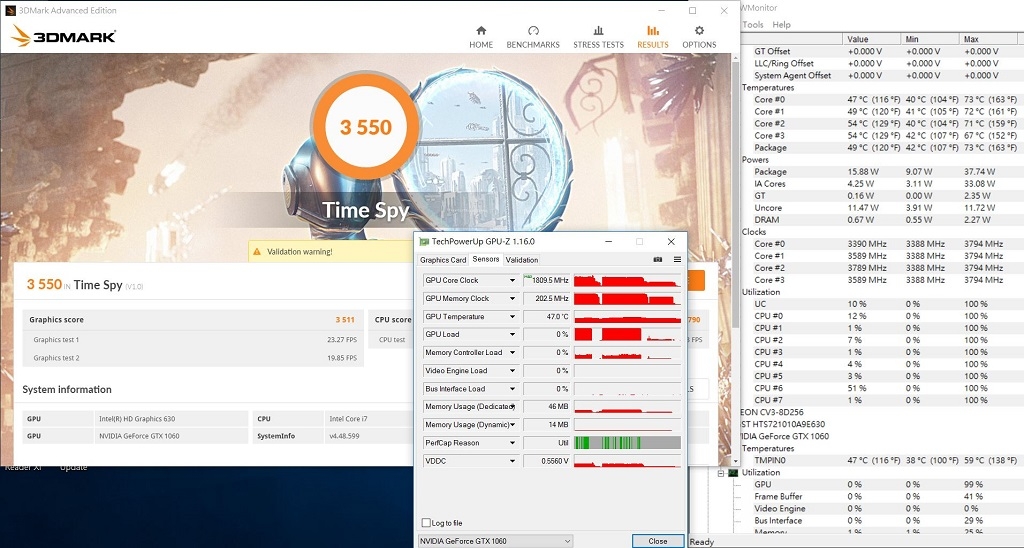Click the Validation warning banner
1024x548 pixels.
click(330, 251)
